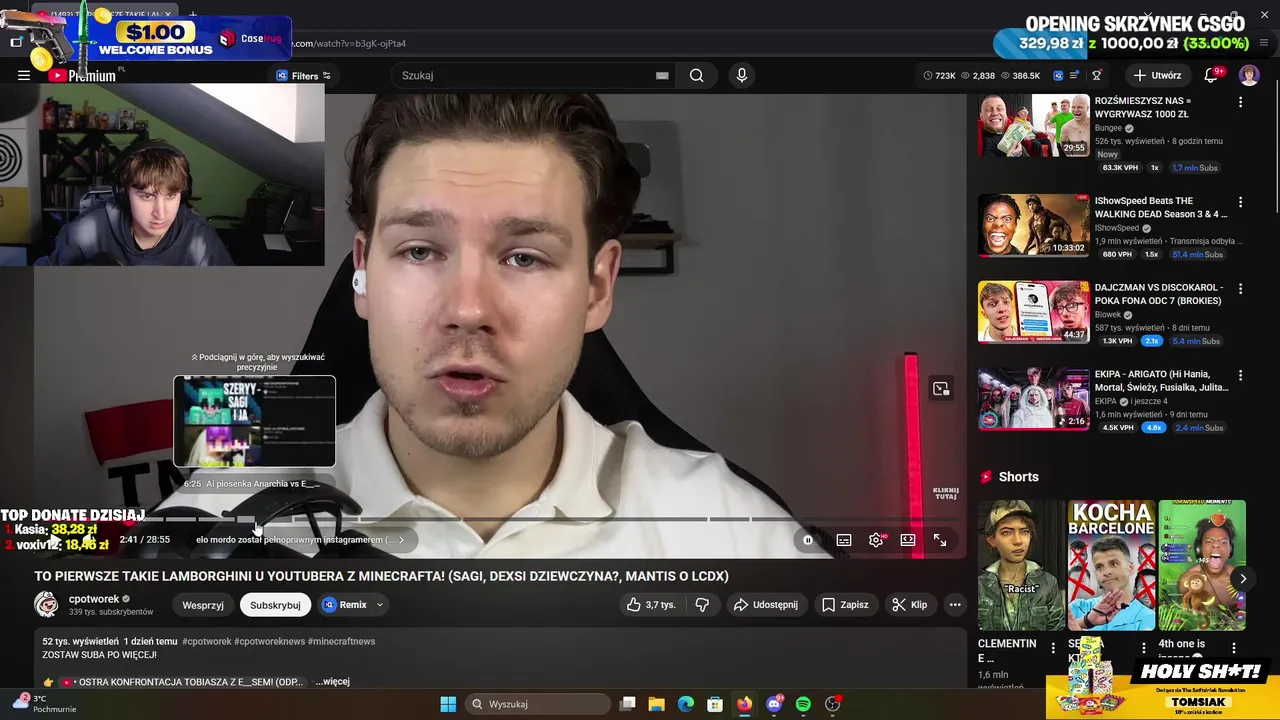Open the account avatar menu
This screenshot has height=720, width=1280.
(1249, 75)
